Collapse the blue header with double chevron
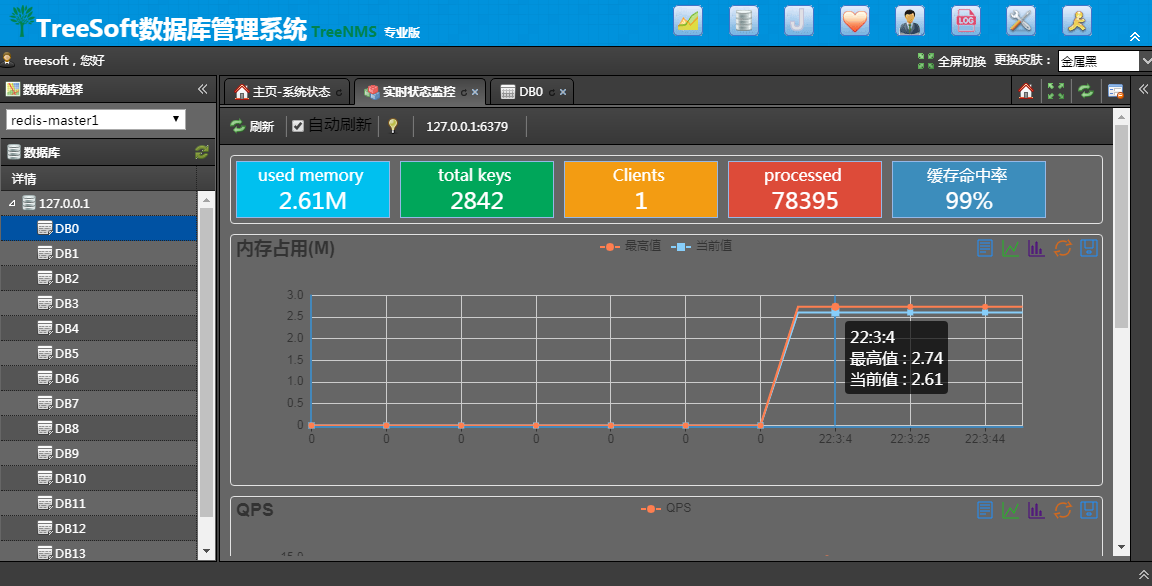1152x586 pixels. tap(1135, 37)
